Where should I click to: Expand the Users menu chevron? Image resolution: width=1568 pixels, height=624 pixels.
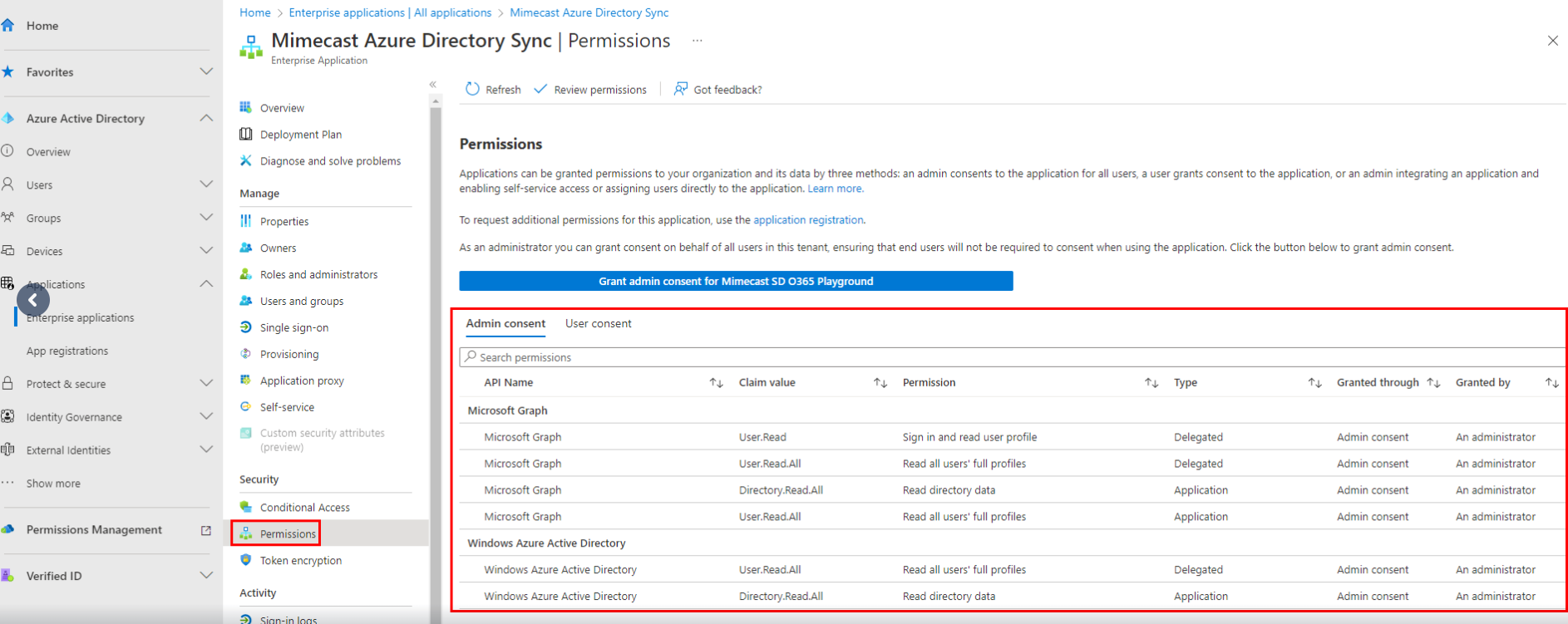pyautogui.click(x=206, y=184)
